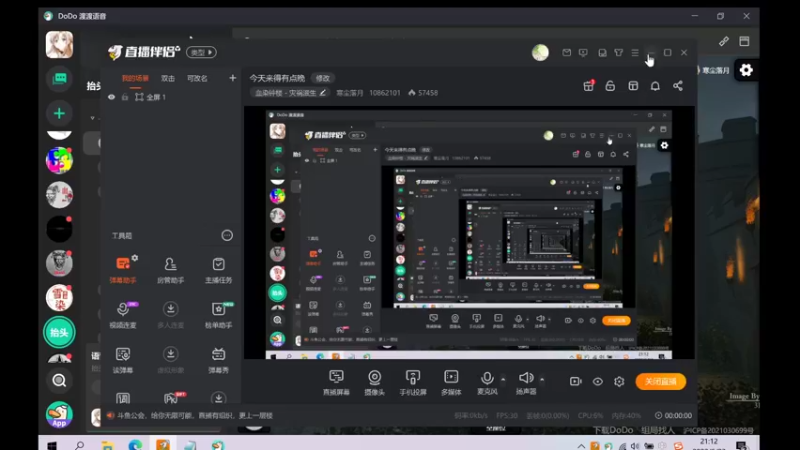
Task: Open the hamburger menu in 直播伴侣
Action: point(635,53)
